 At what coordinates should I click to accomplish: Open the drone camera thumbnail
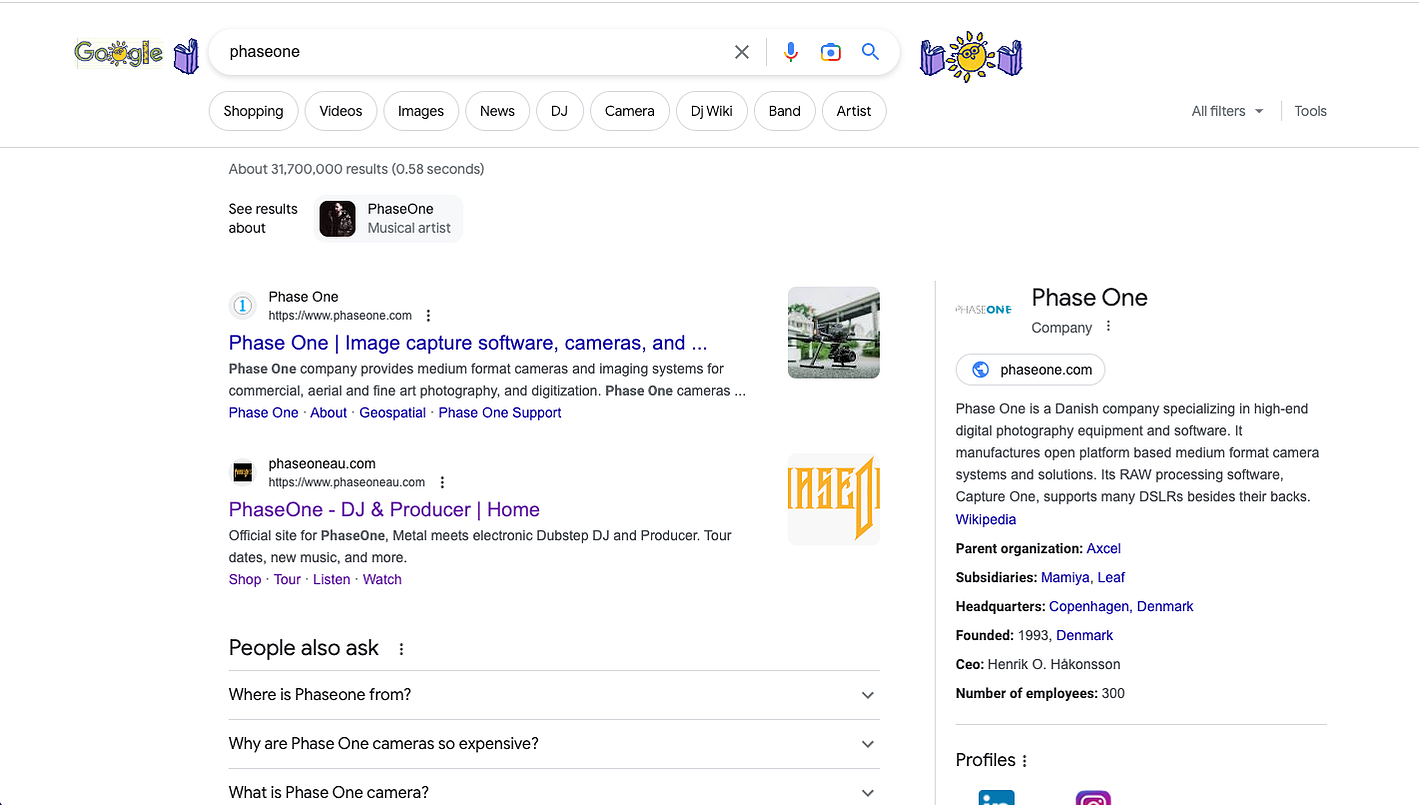[834, 333]
